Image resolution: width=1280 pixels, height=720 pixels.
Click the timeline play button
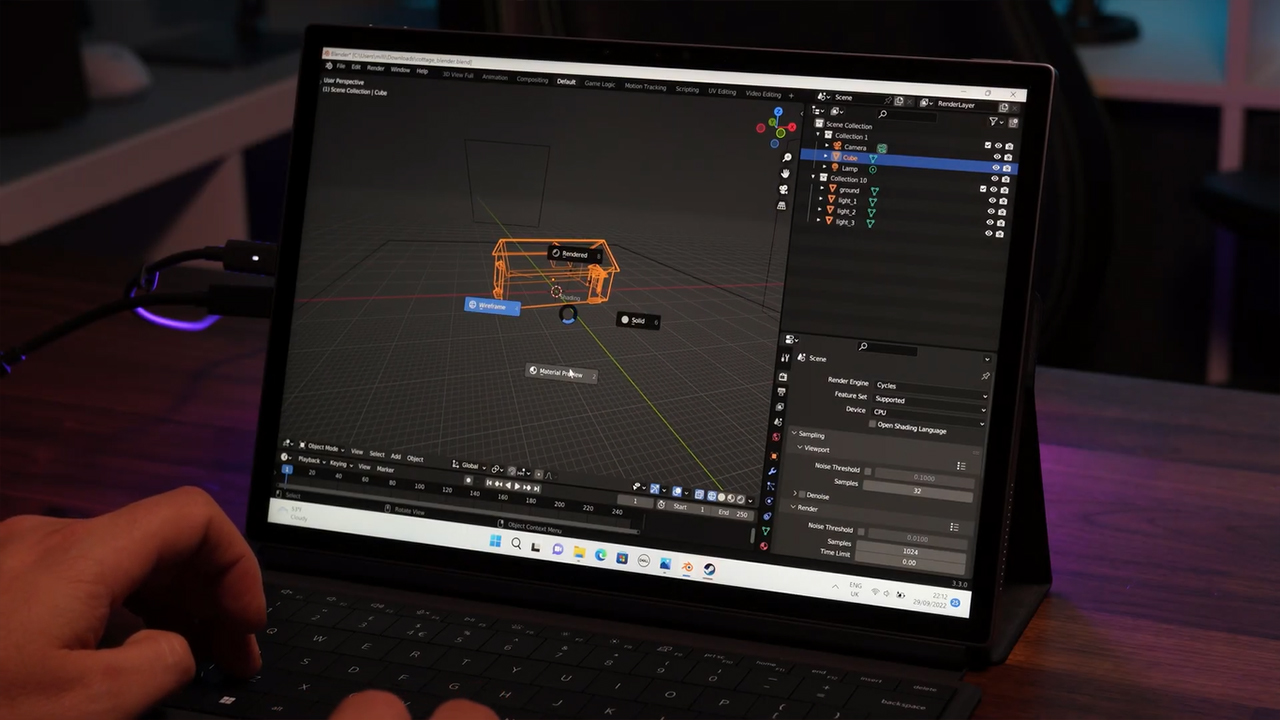[x=516, y=485]
